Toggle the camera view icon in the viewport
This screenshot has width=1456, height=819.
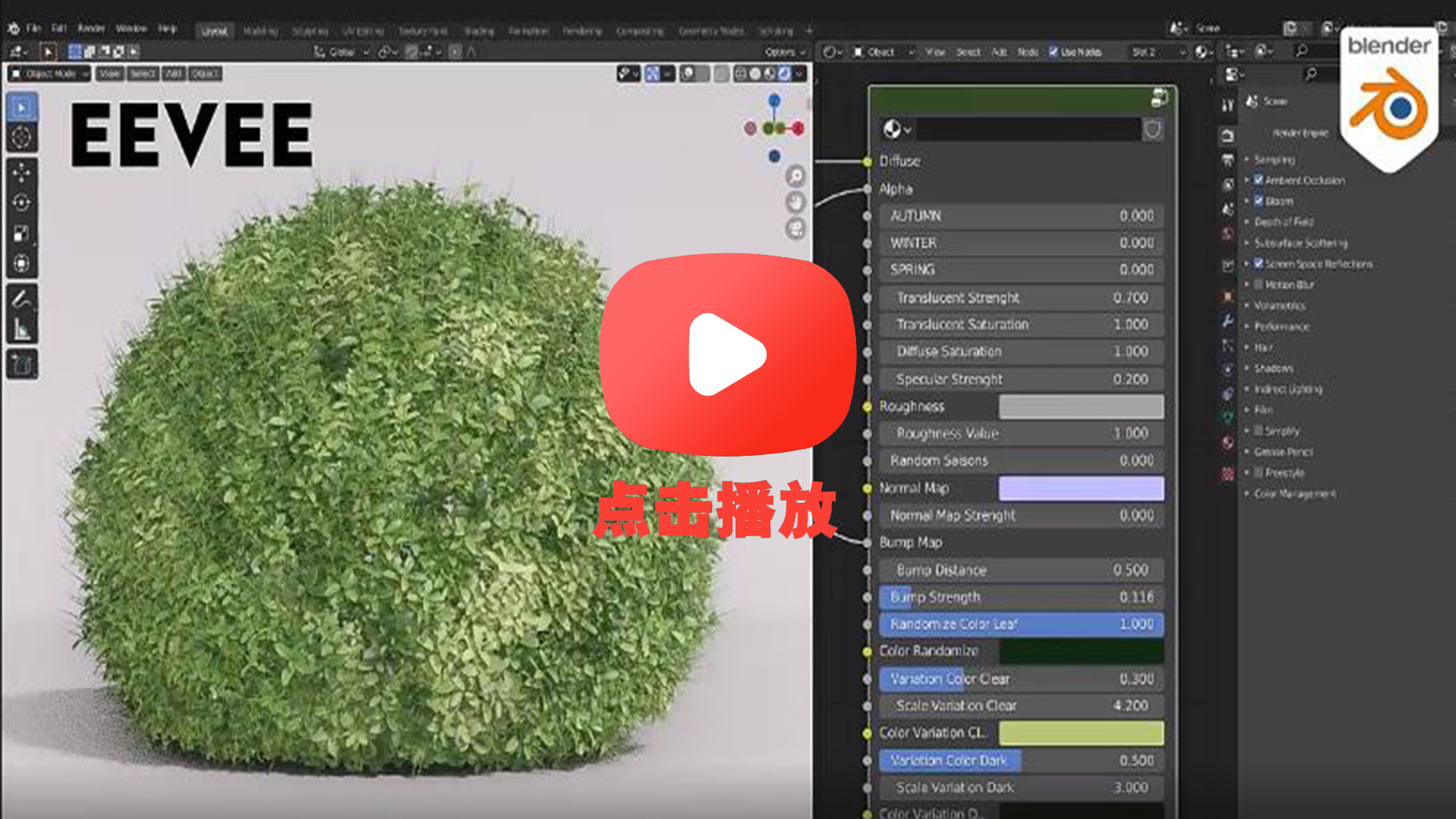click(795, 228)
